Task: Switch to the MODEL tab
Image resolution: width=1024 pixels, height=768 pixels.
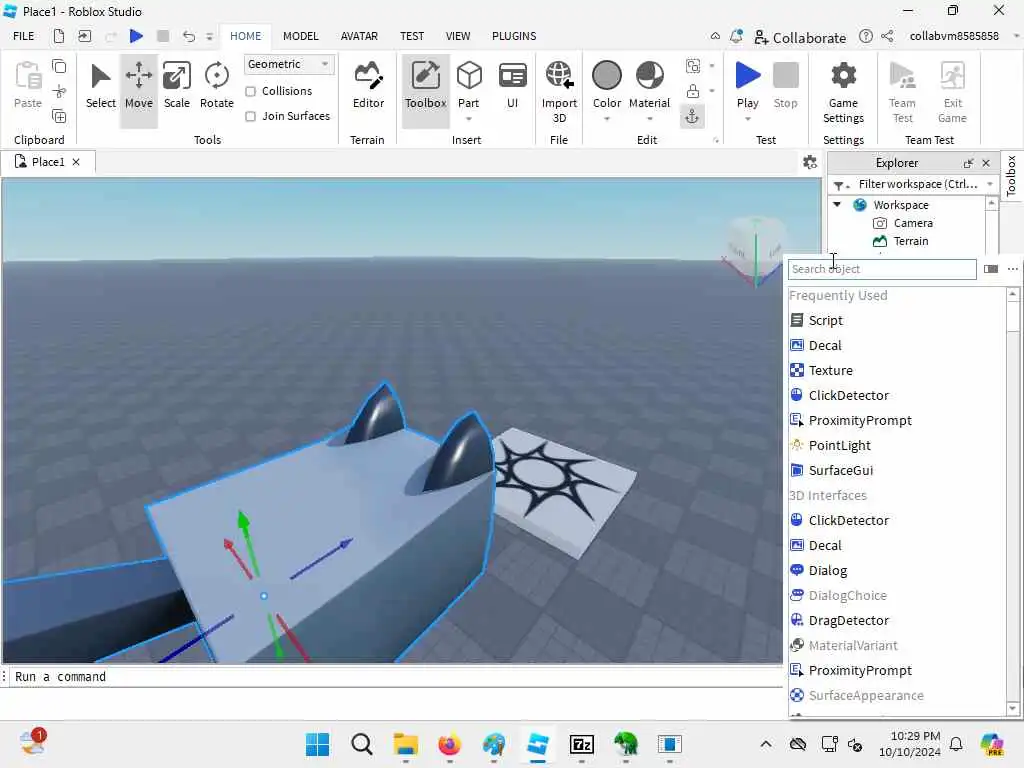Action: coord(300,36)
